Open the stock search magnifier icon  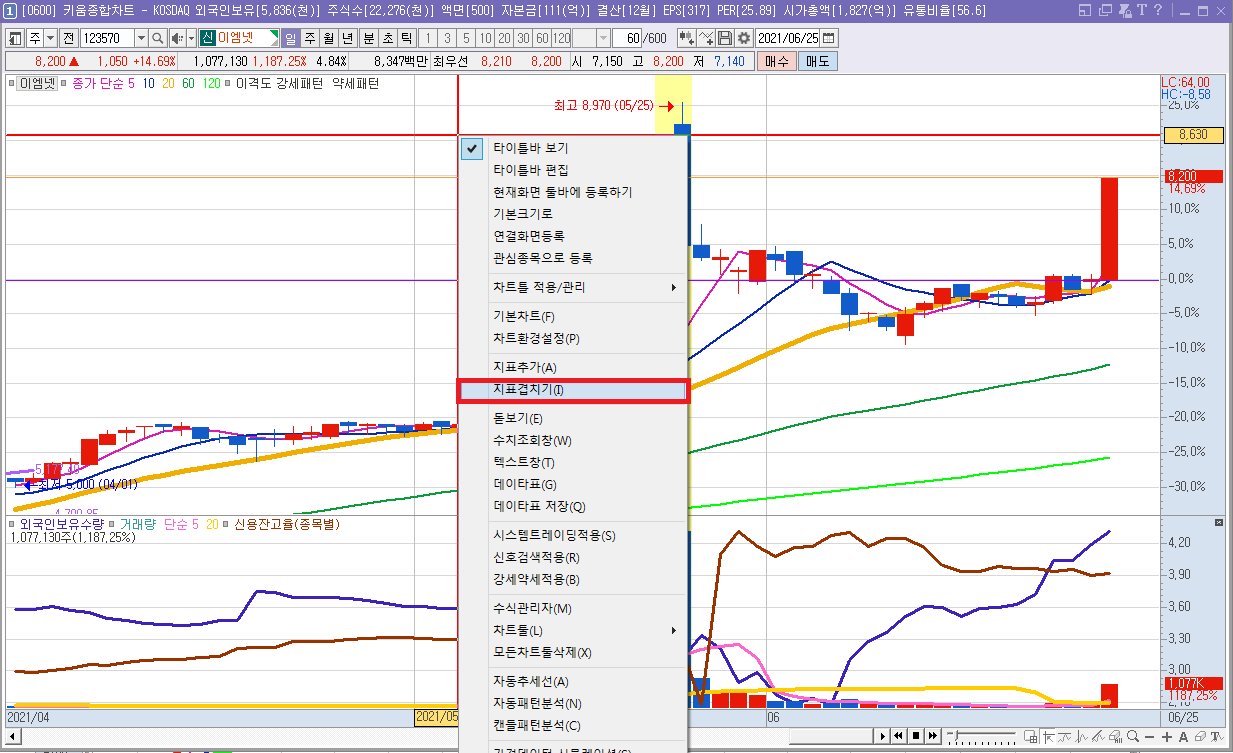[158, 38]
